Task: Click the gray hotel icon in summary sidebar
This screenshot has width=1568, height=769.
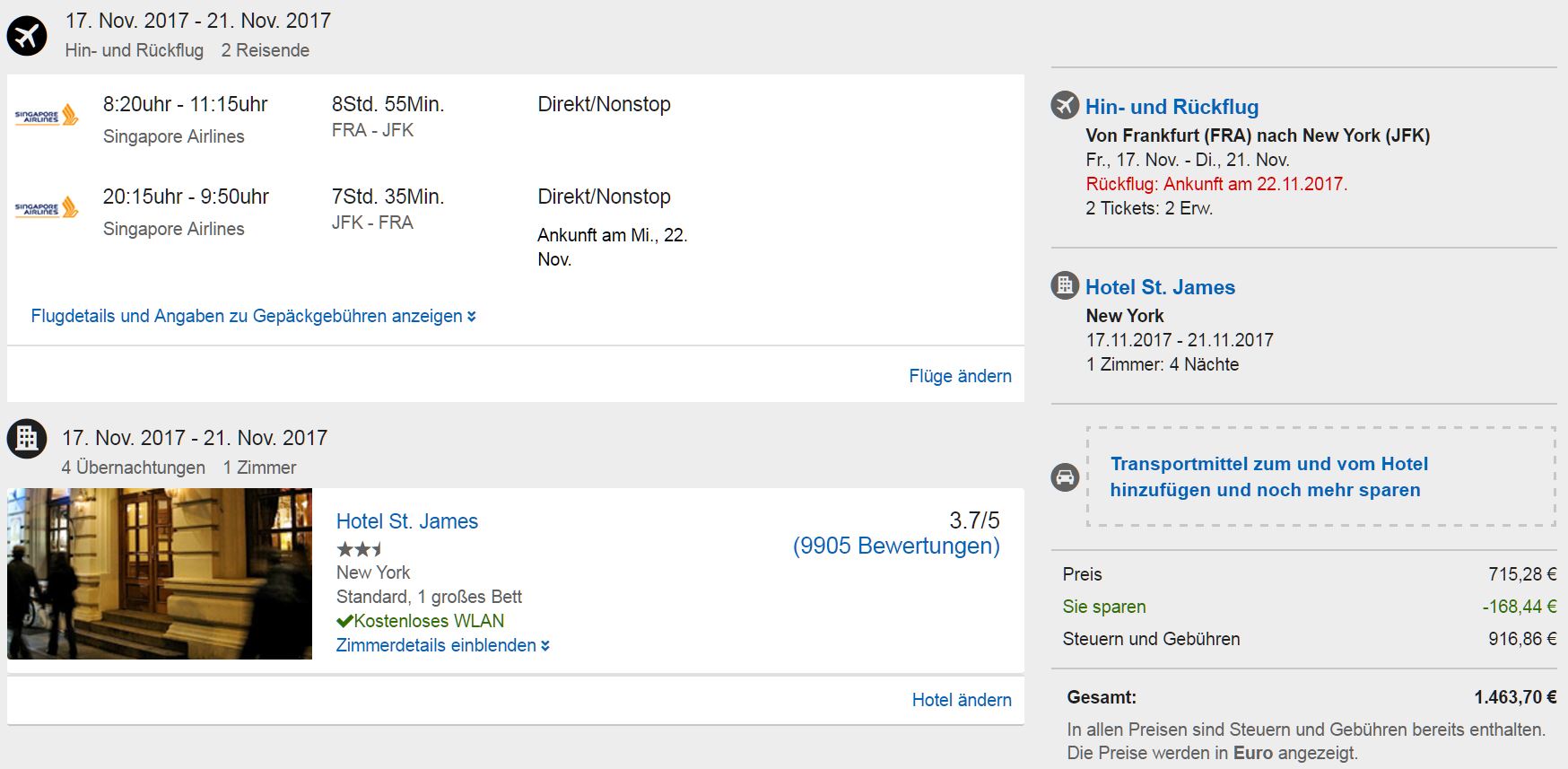Action: click(1065, 285)
